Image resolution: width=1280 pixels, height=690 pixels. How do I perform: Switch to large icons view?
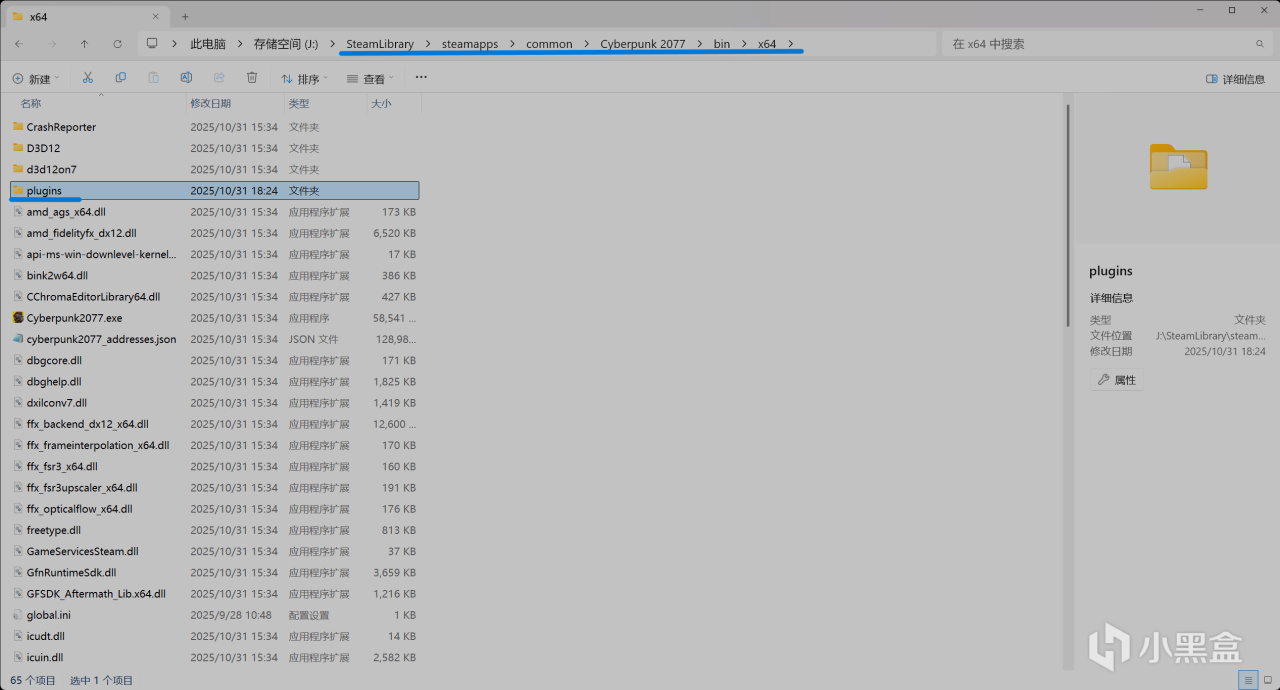(1267, 680)
